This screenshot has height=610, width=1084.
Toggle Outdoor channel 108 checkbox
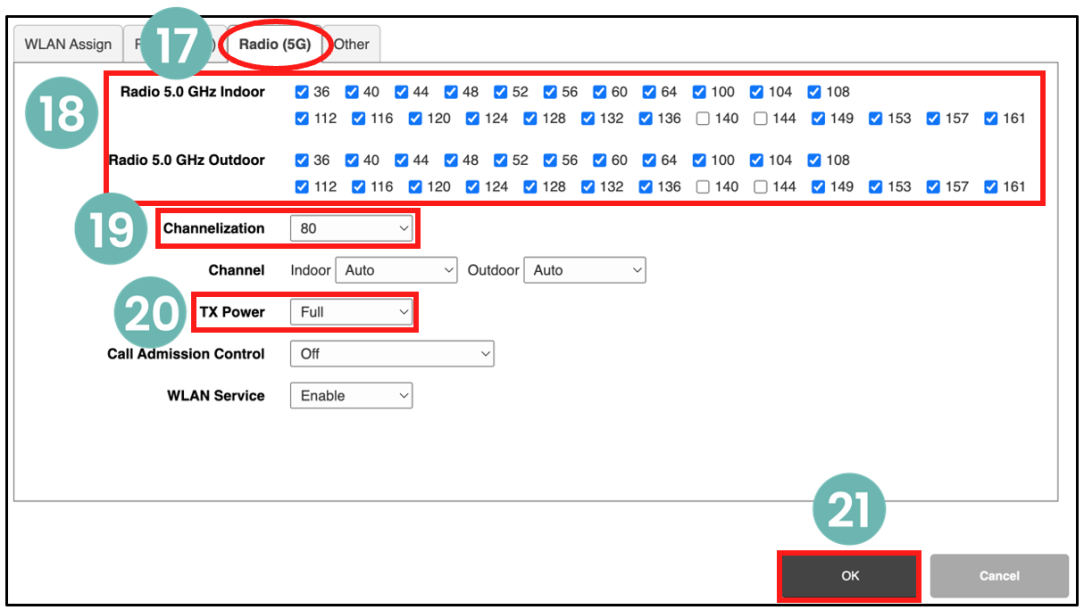pyautogui.click(x=814, y=160)
